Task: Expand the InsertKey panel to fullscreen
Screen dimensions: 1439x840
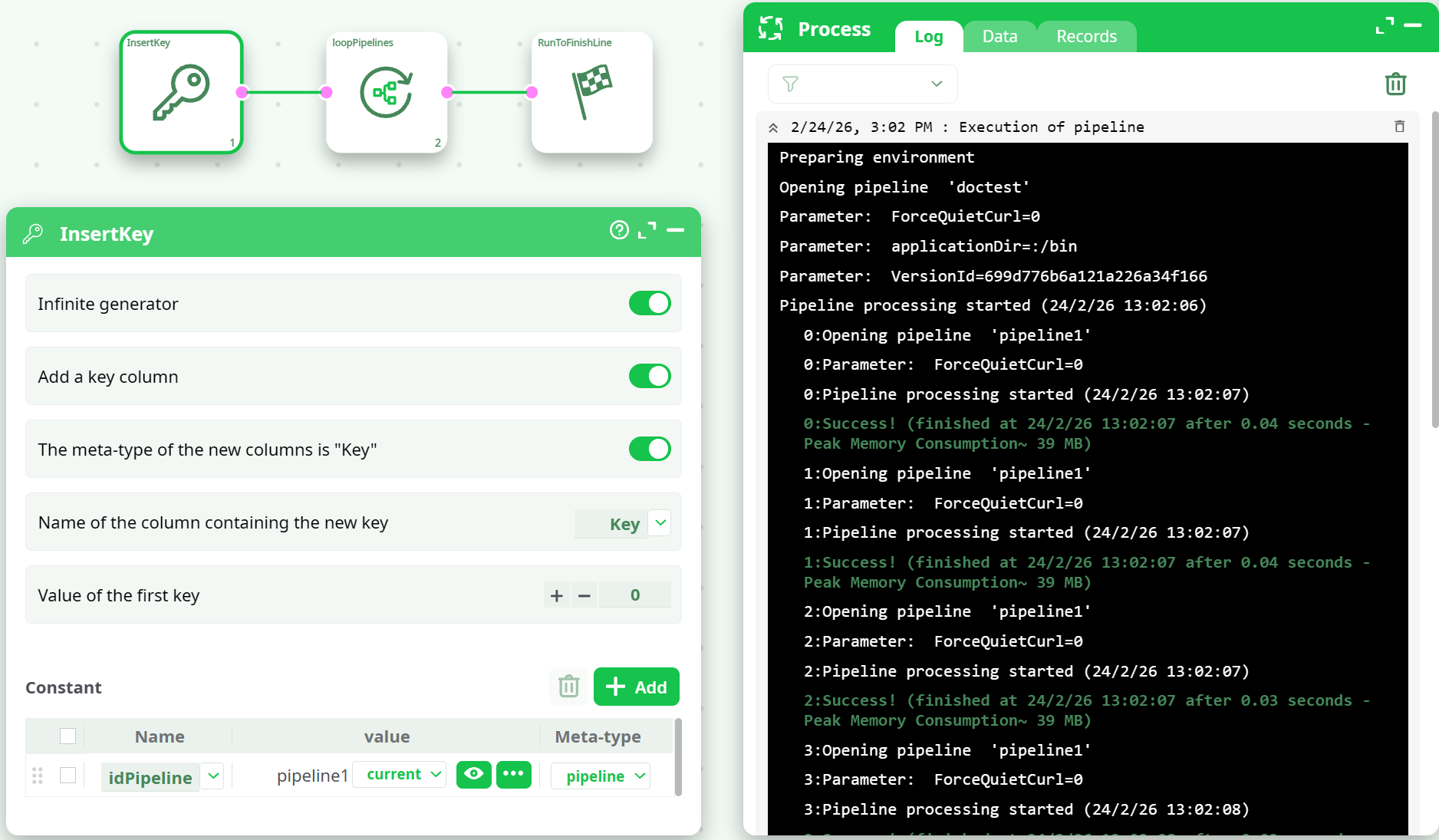Action: (x=647, y=230)
